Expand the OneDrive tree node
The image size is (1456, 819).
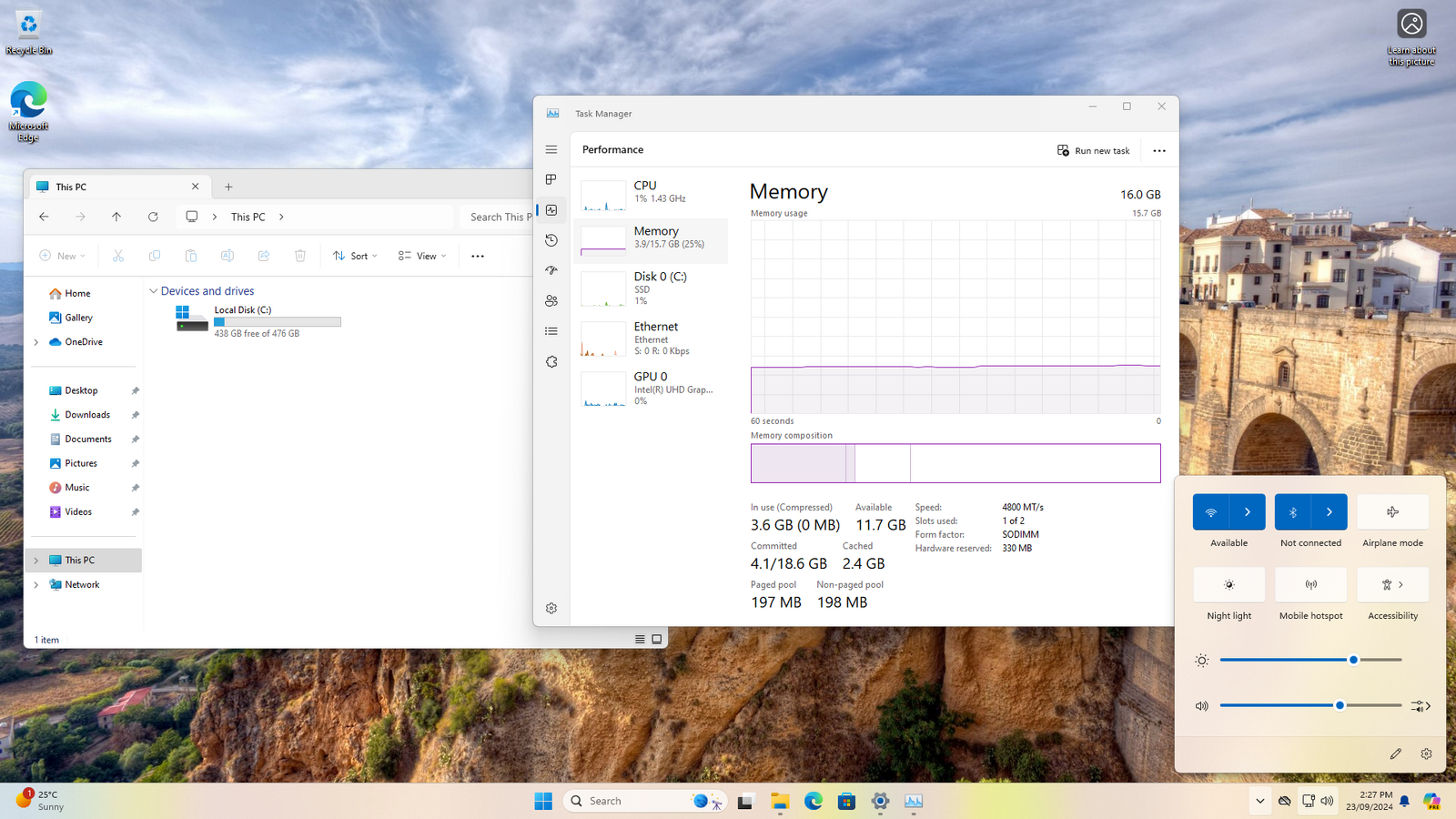(x=36, y=342)
